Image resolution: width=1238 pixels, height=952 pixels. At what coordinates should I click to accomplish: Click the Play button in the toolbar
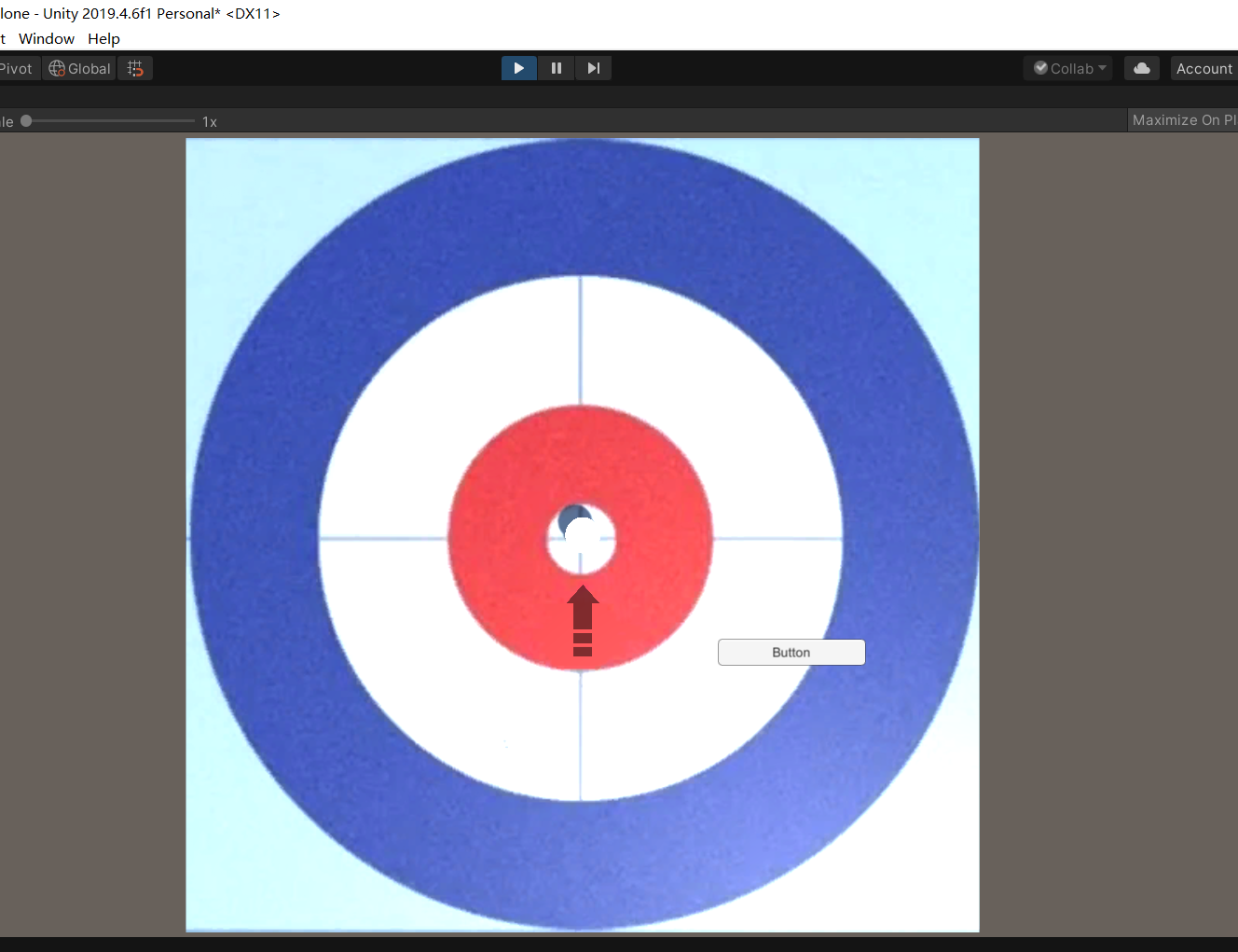519,68
